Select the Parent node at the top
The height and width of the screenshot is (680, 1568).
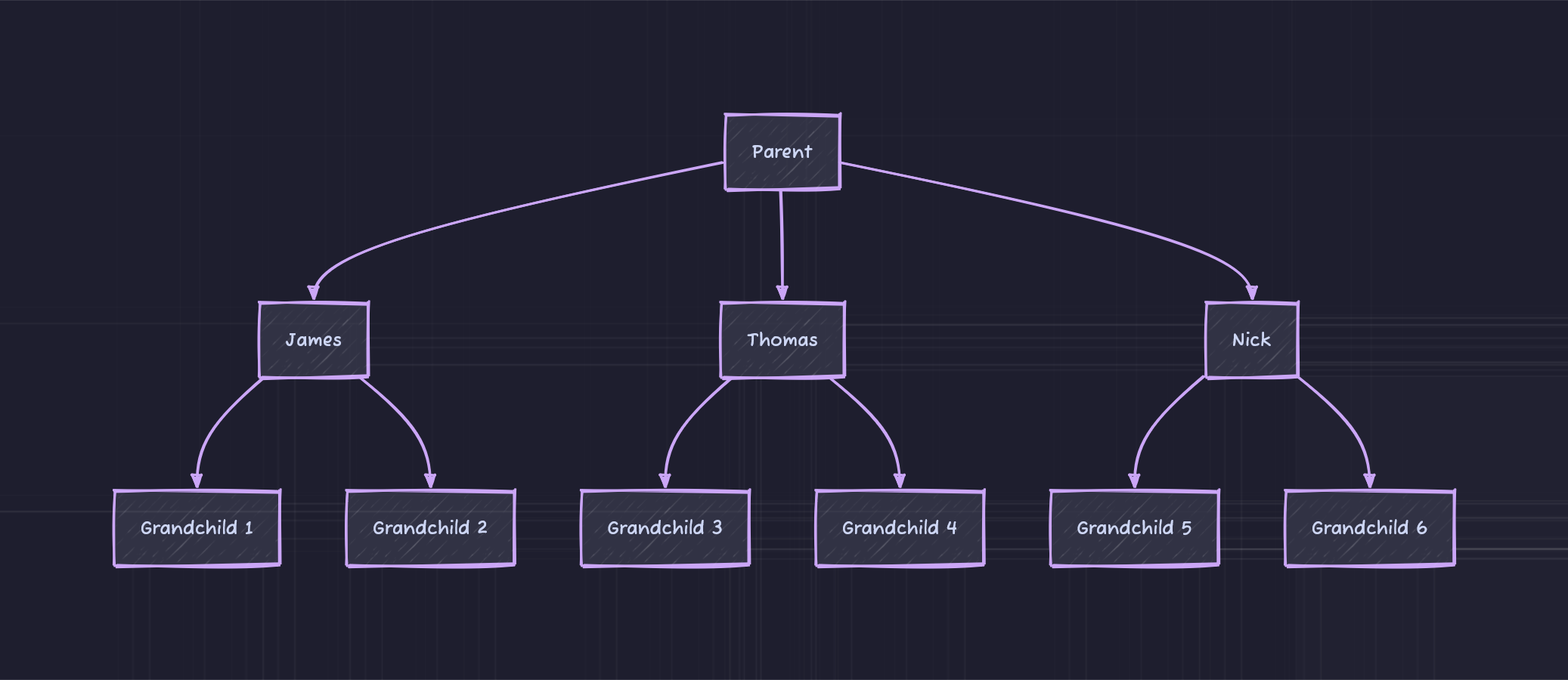pos(782,151)
